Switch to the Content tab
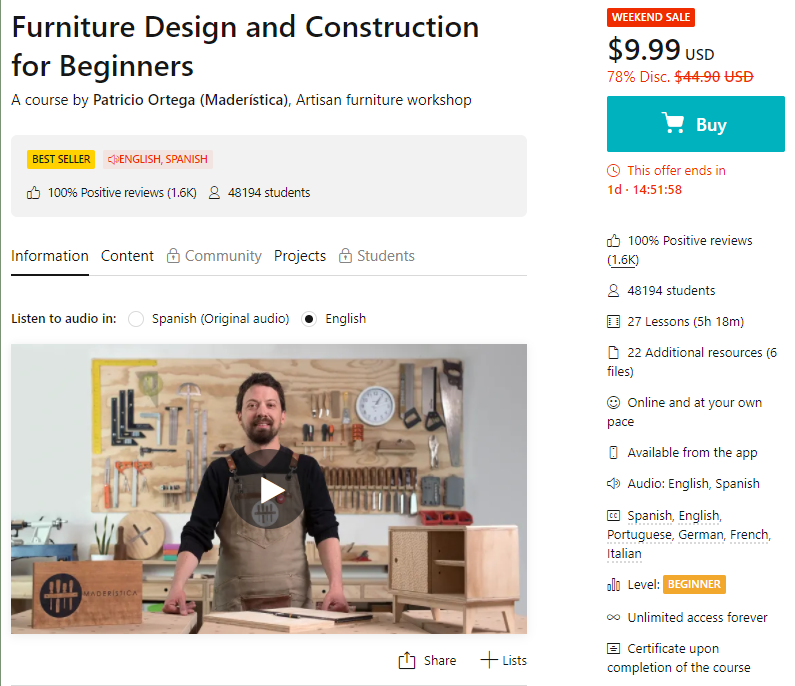 click(127, 256)
